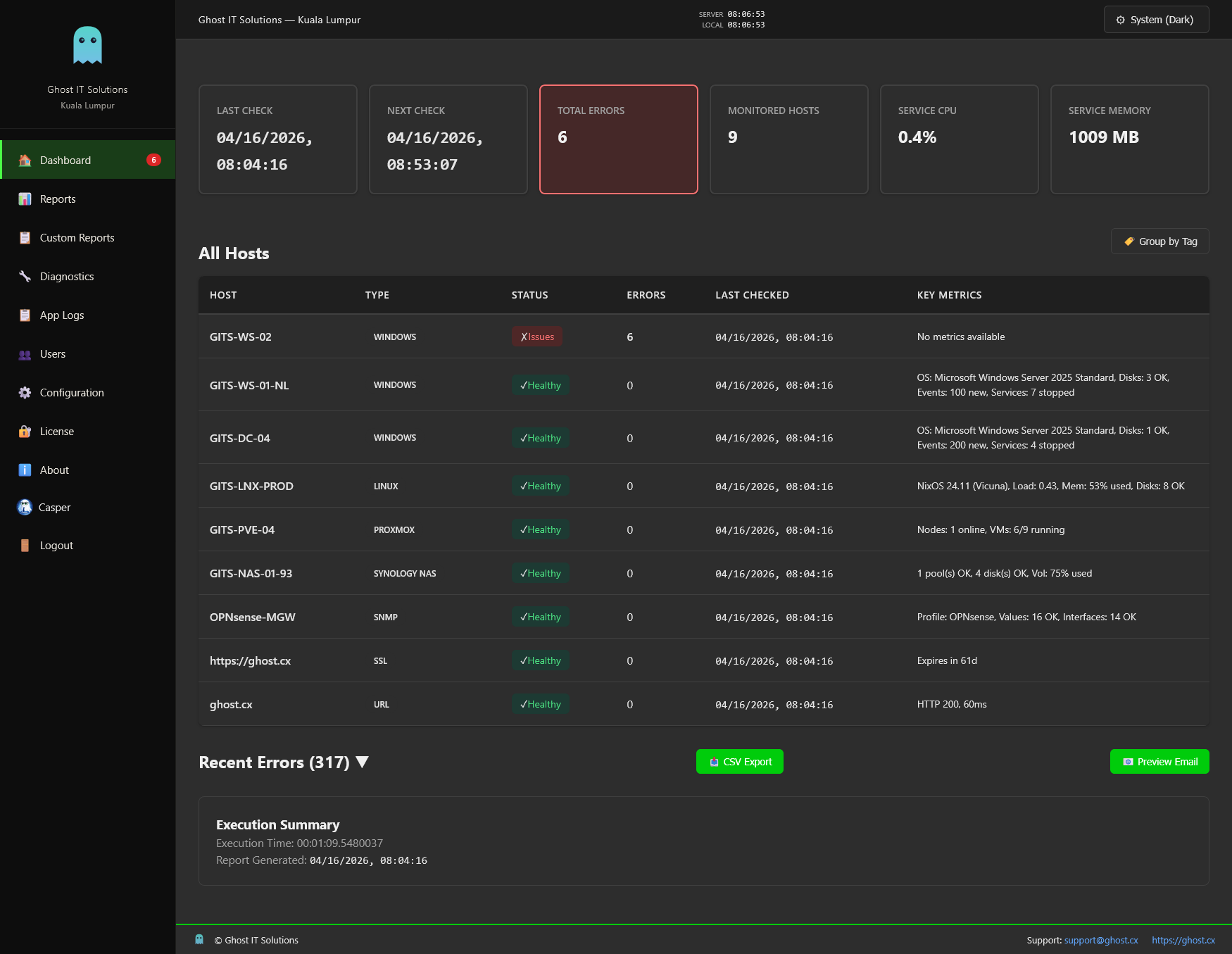Open Custom Reports page
The width and height of the screenshot is (1232, 954).
[x=87, y=238]
